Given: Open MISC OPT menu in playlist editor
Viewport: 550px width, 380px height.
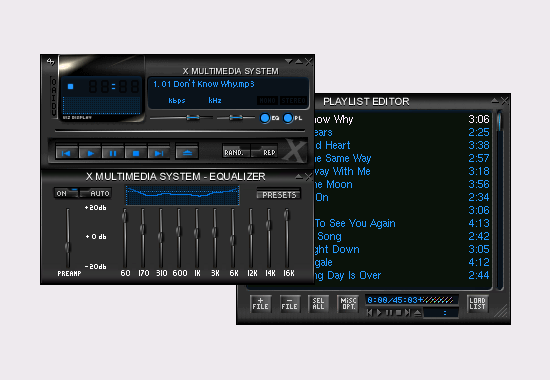Looking at the screenshot, I should pos(348,304).
